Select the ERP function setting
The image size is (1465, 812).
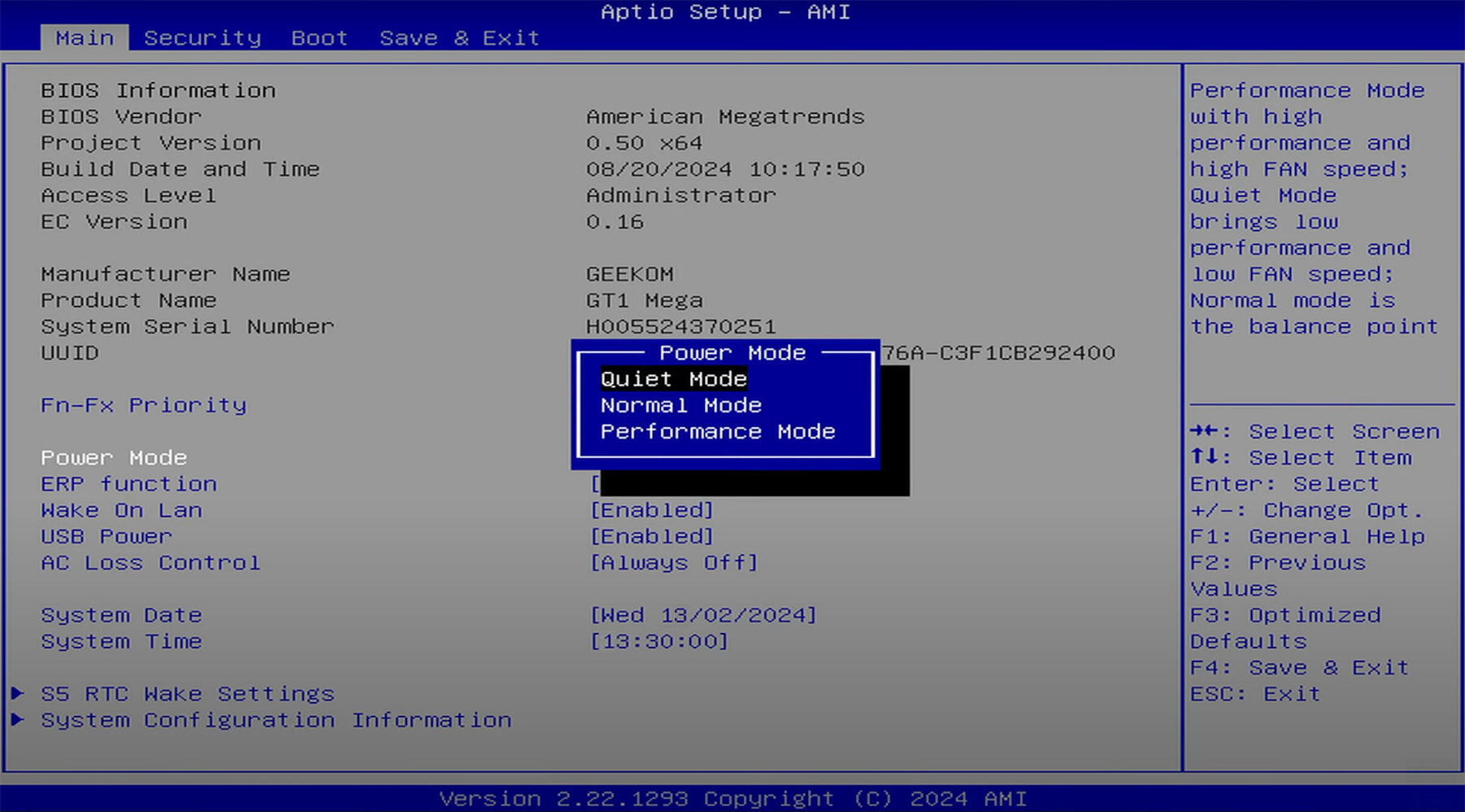(129, 484)
